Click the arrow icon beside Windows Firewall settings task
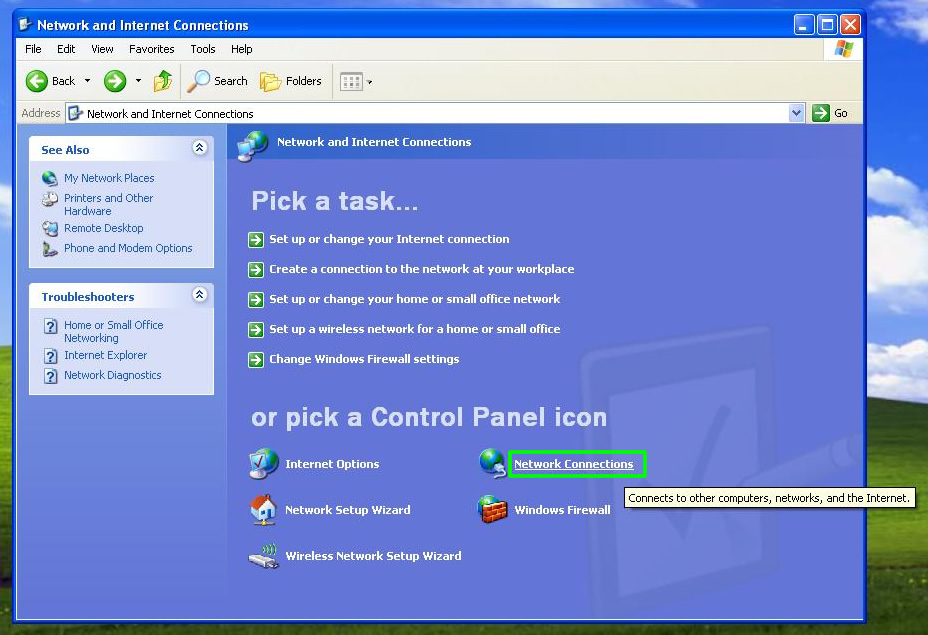The width and height of the screenshot is (928, 635). click(256, 360)
